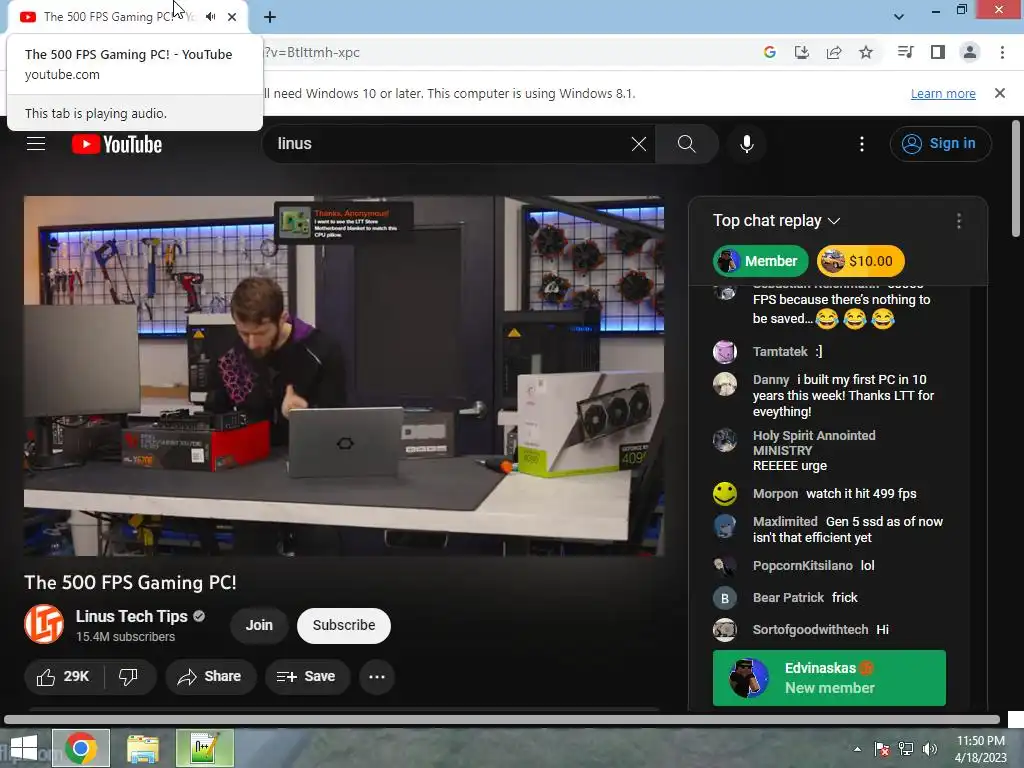The width and height of the screenshot is (1024, 768).
Task: Open the Chrome profile avatar
Action: point(970,52)
